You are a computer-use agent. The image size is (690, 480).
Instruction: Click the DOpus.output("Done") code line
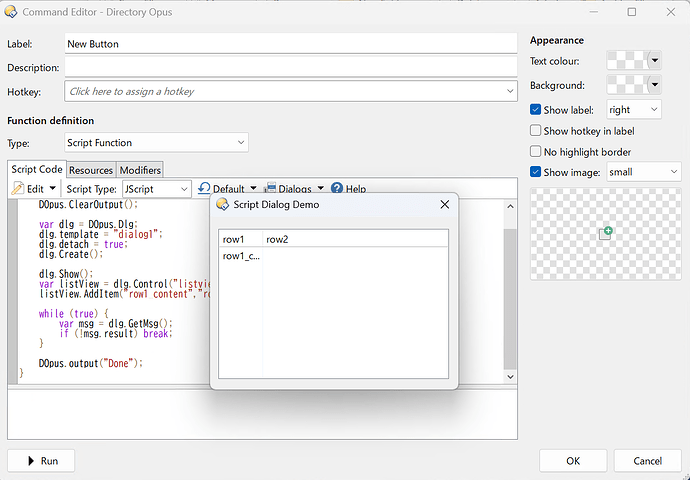pyautogui.click(x=91, y=363)
